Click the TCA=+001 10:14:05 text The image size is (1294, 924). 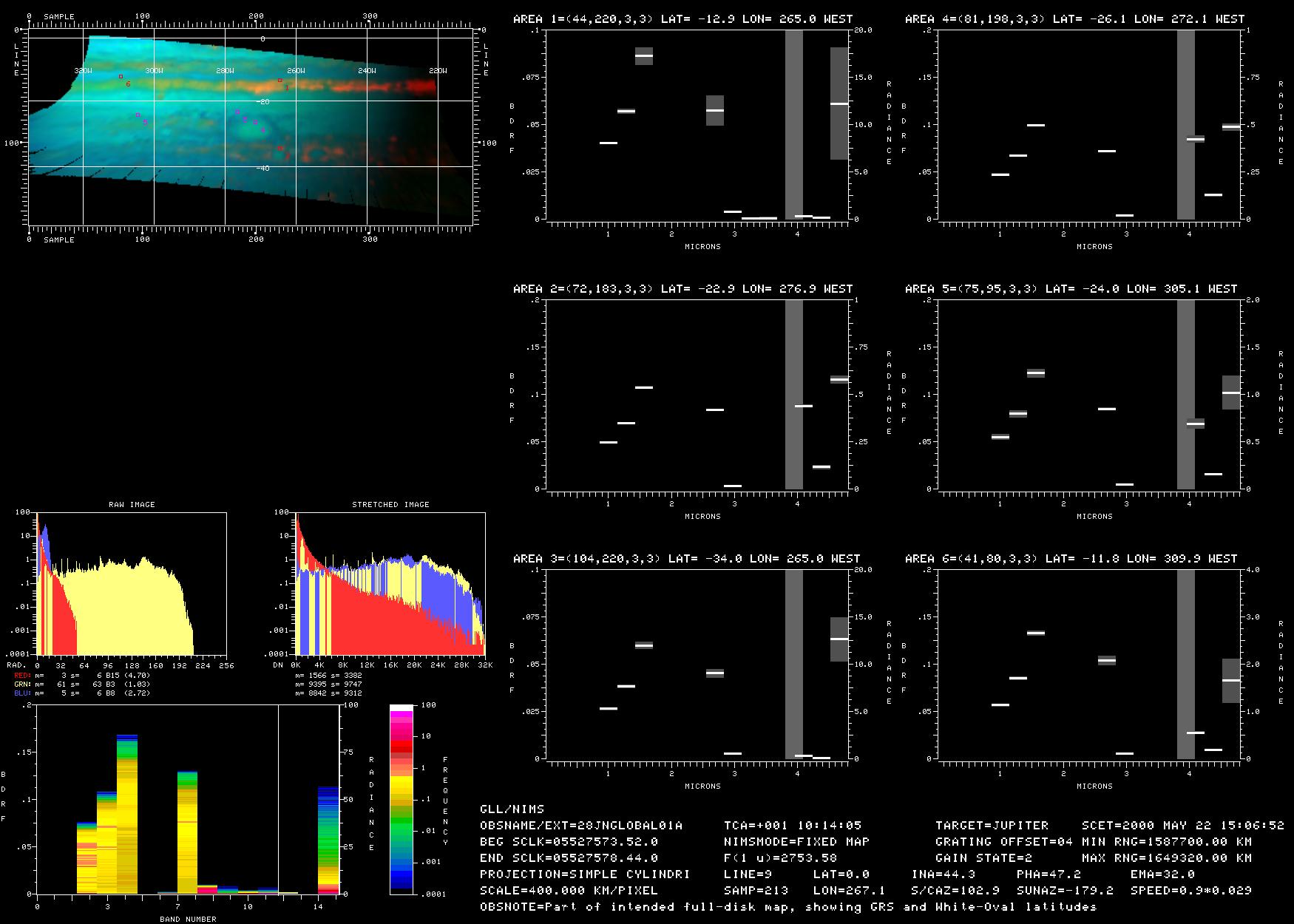tap(793, 825)
